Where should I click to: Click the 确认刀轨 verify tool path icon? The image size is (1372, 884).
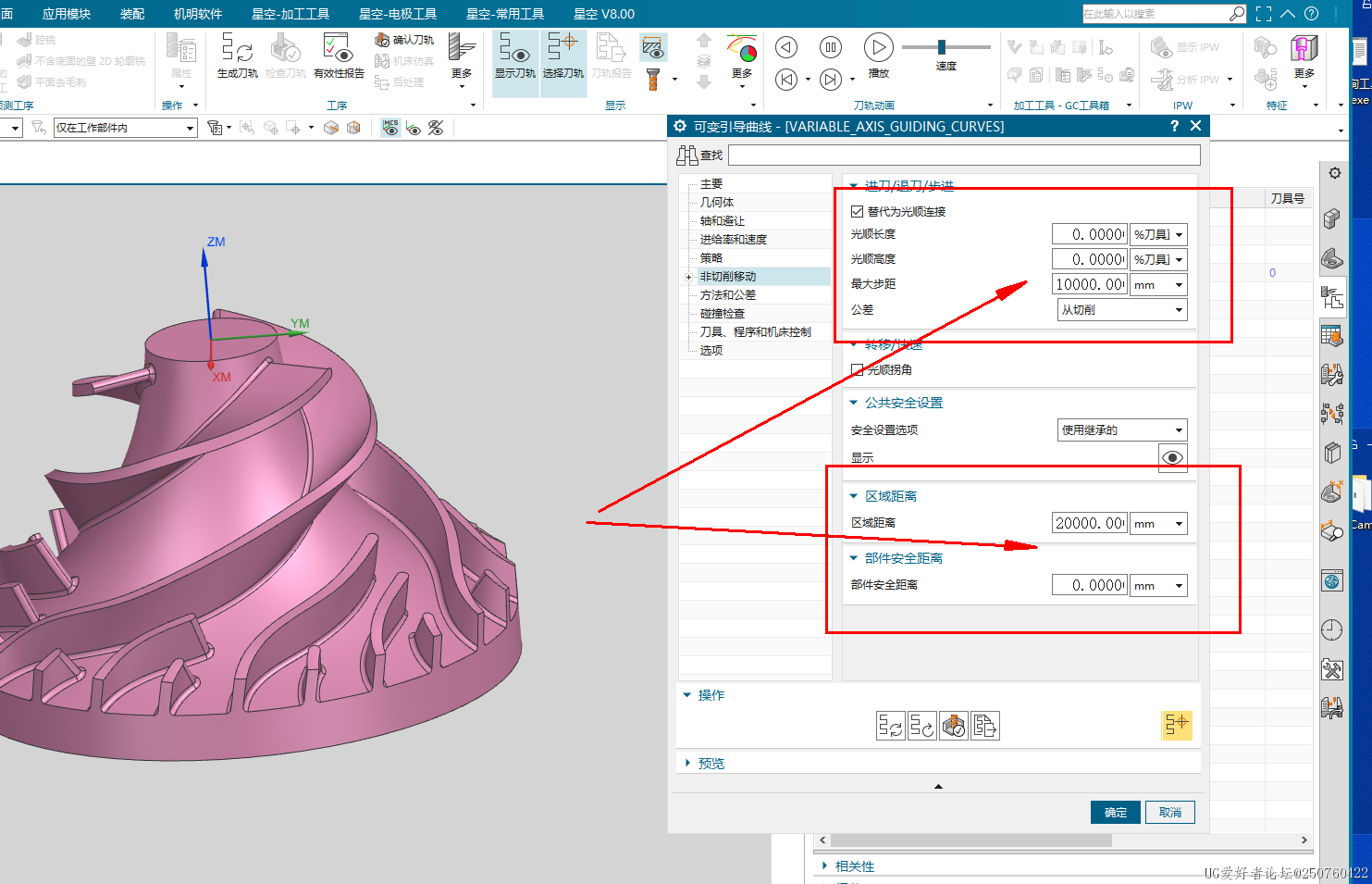(x=404, y=40)
